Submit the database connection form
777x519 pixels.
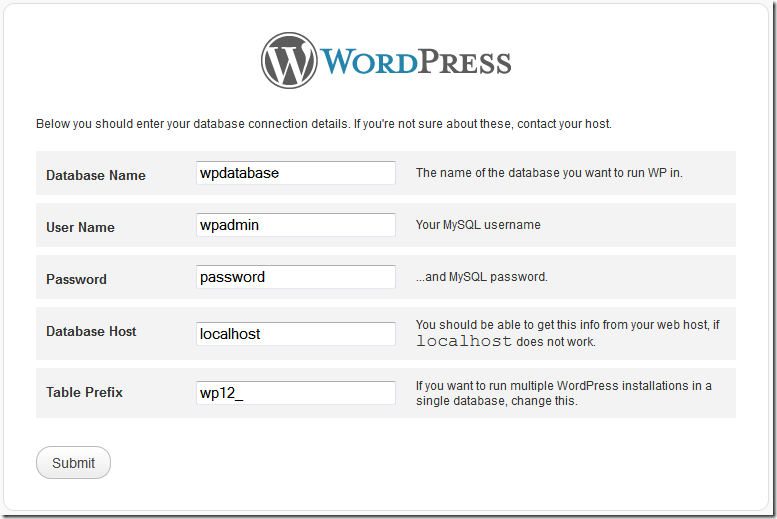73,462
